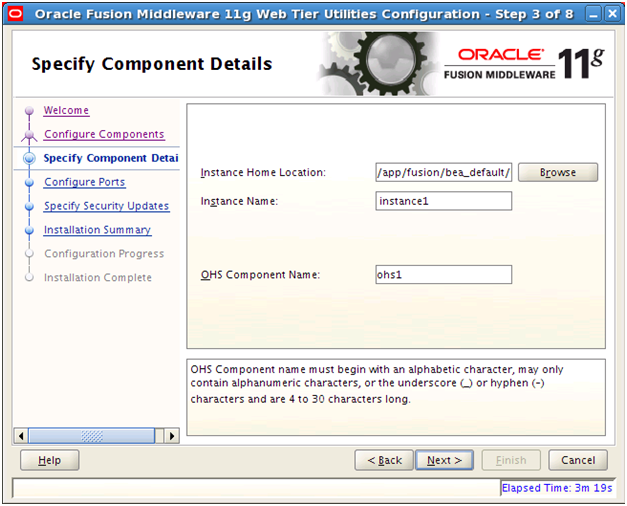Image resolution: width=627 pixels, height=506 pixels.
Task: Select Specify Component Details step
Action: (111, 158)
